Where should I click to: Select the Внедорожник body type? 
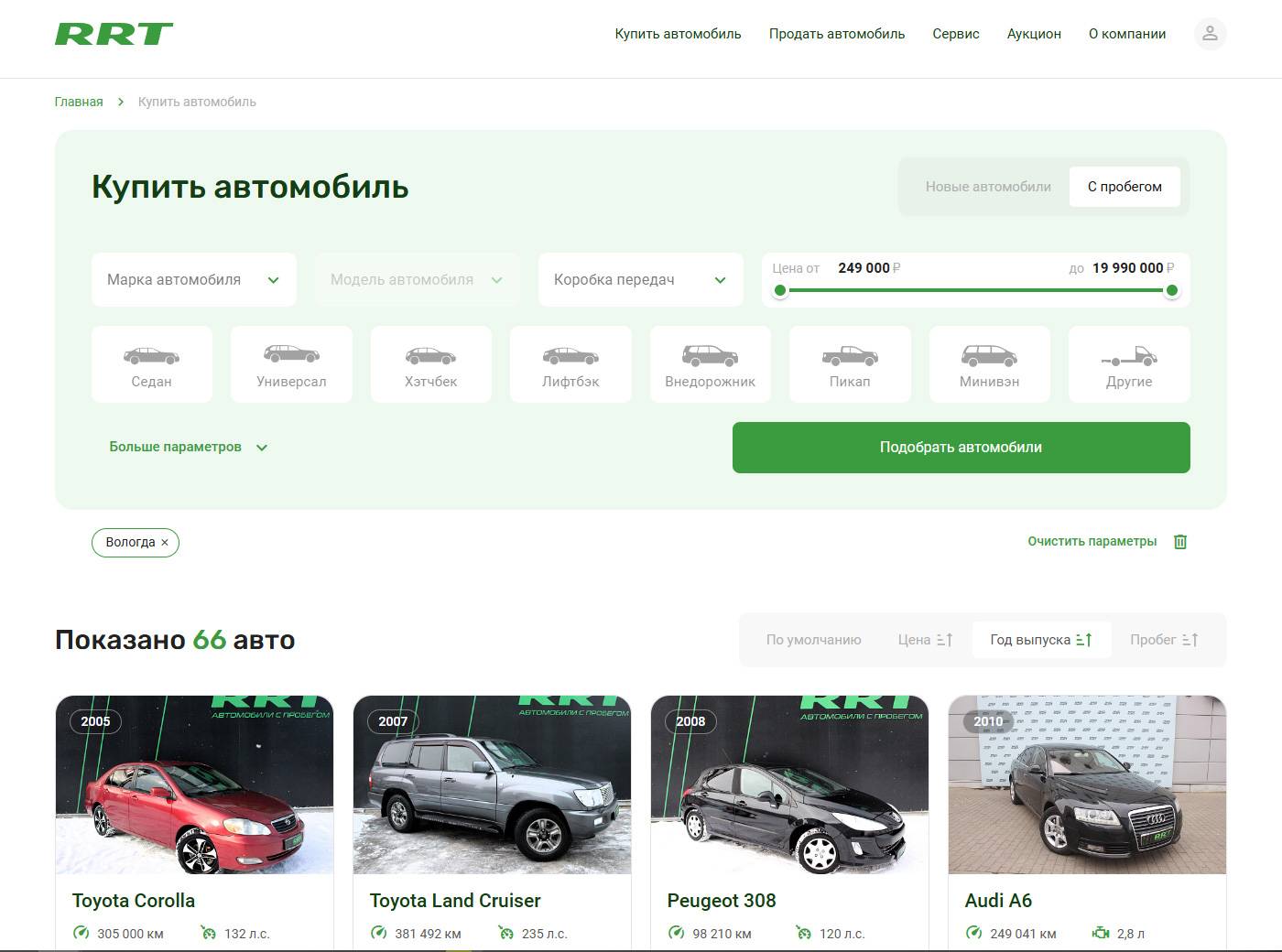pyautogui.click(x=711, y=364)
